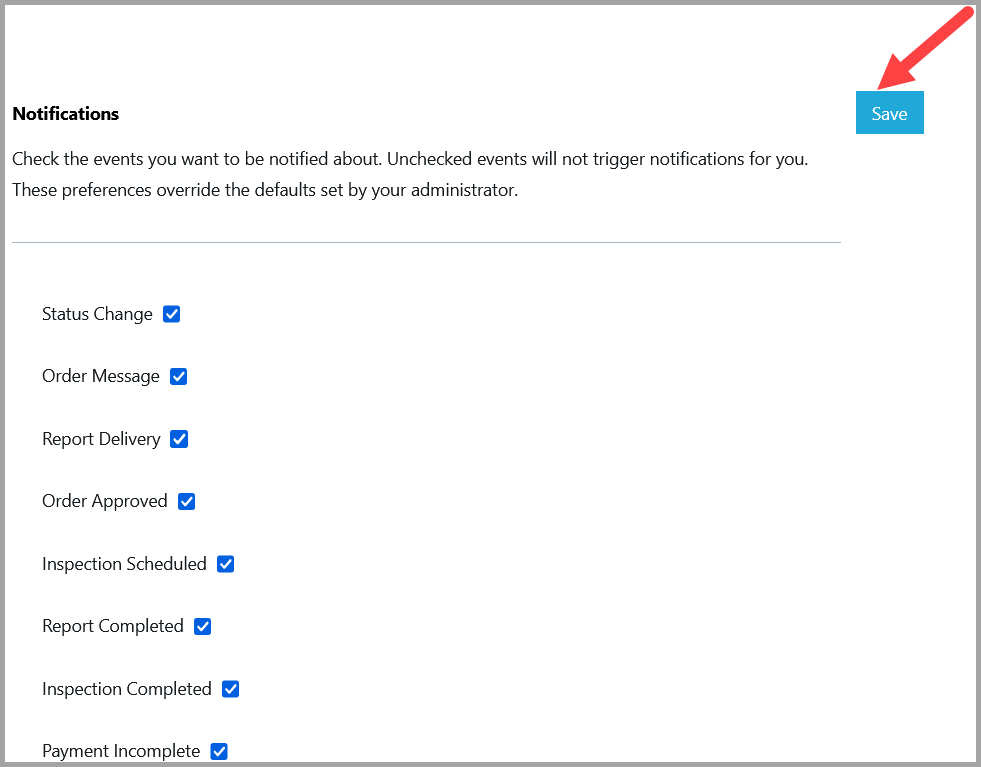Select the Payment Incomplete label
The width and height of the screenshot is (981, 767).
[x=121, y=751]
